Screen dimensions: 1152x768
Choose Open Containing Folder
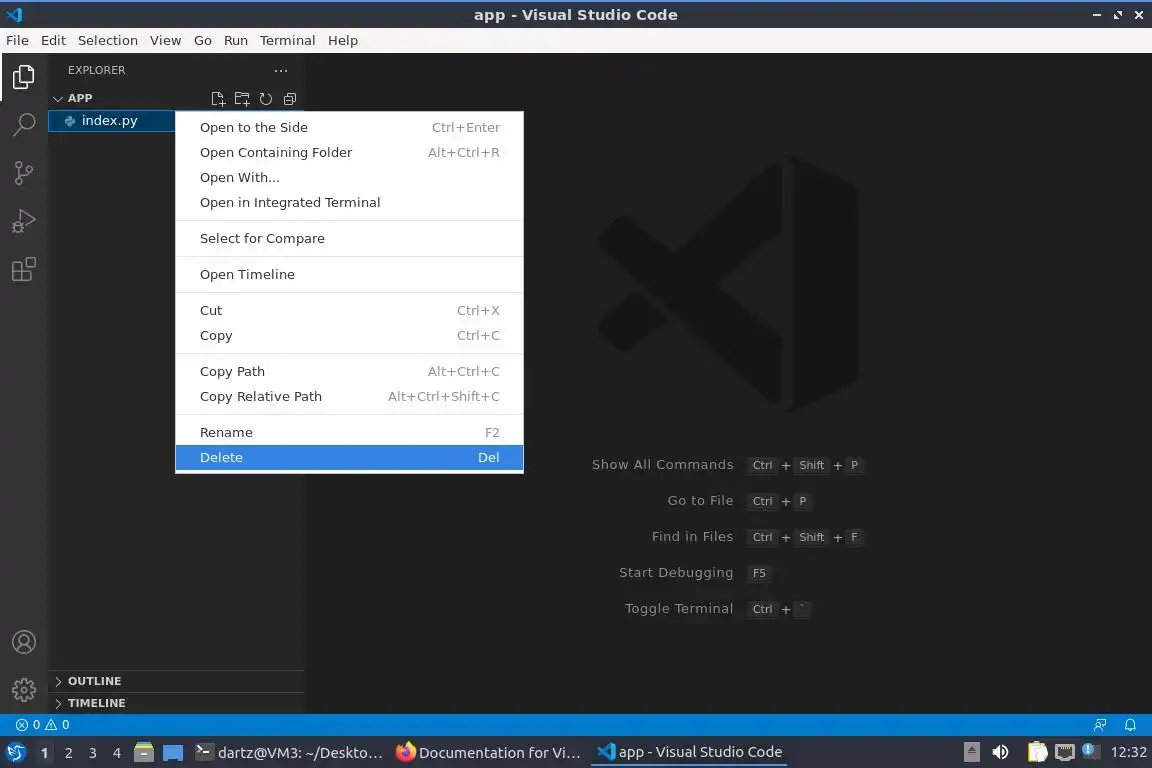tap(350, 152)
